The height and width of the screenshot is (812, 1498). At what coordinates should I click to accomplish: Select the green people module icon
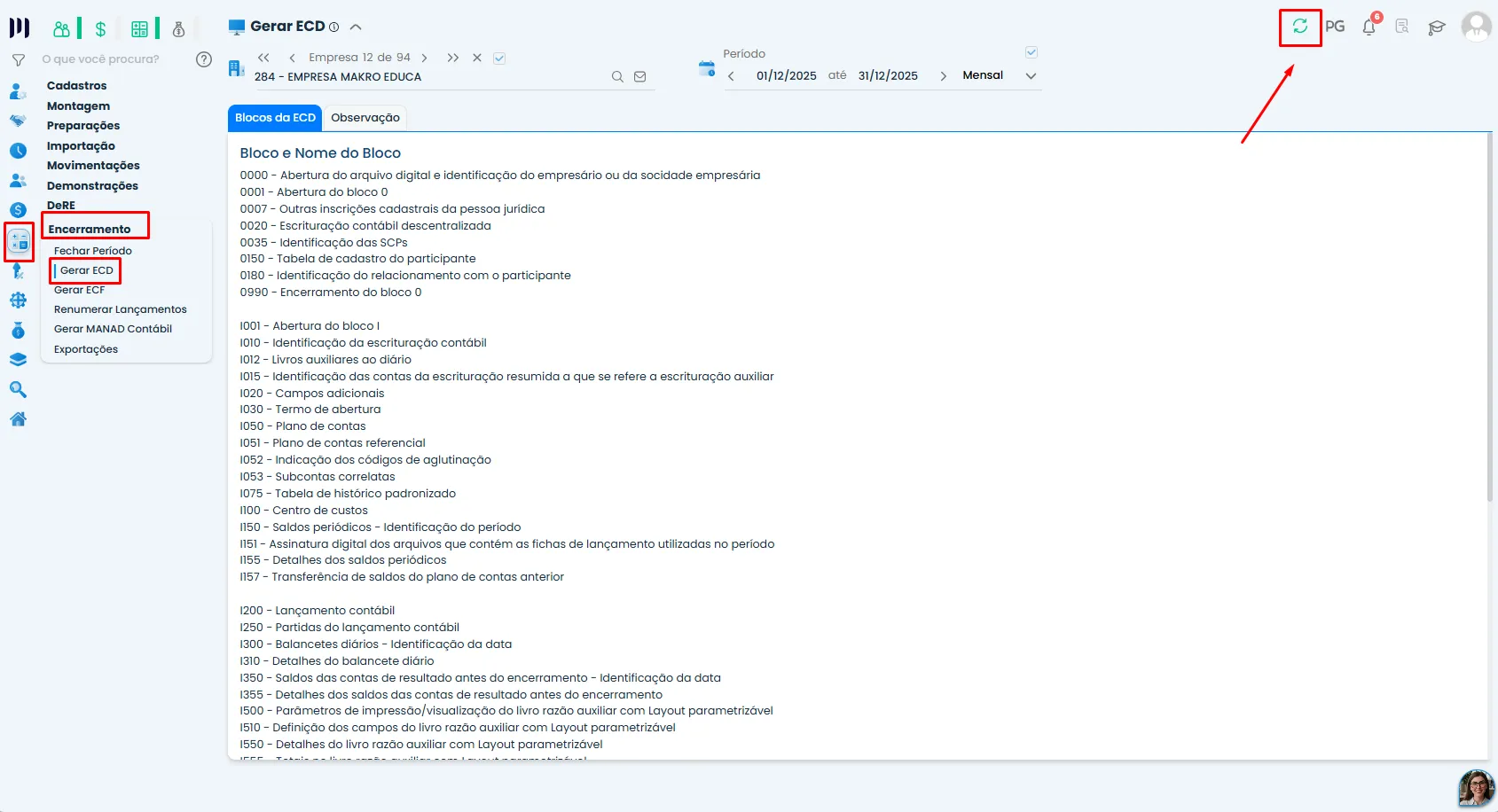[61, 29]
